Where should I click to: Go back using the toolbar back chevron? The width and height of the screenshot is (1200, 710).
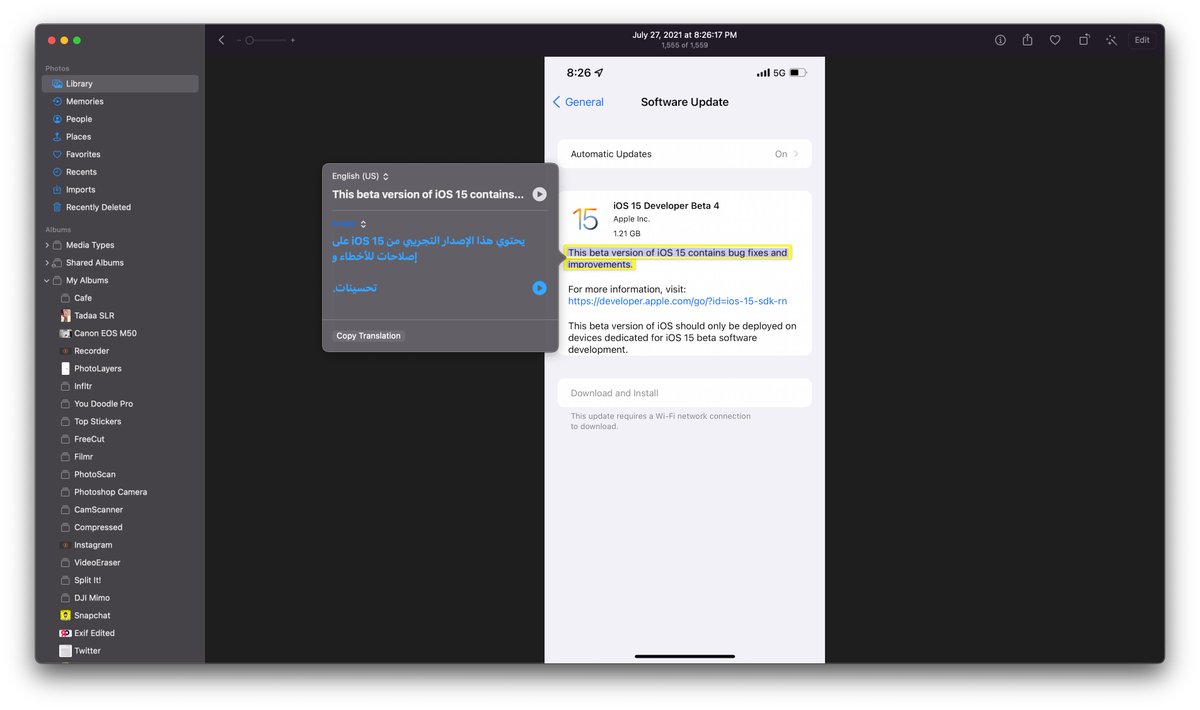tap(221, 40)
